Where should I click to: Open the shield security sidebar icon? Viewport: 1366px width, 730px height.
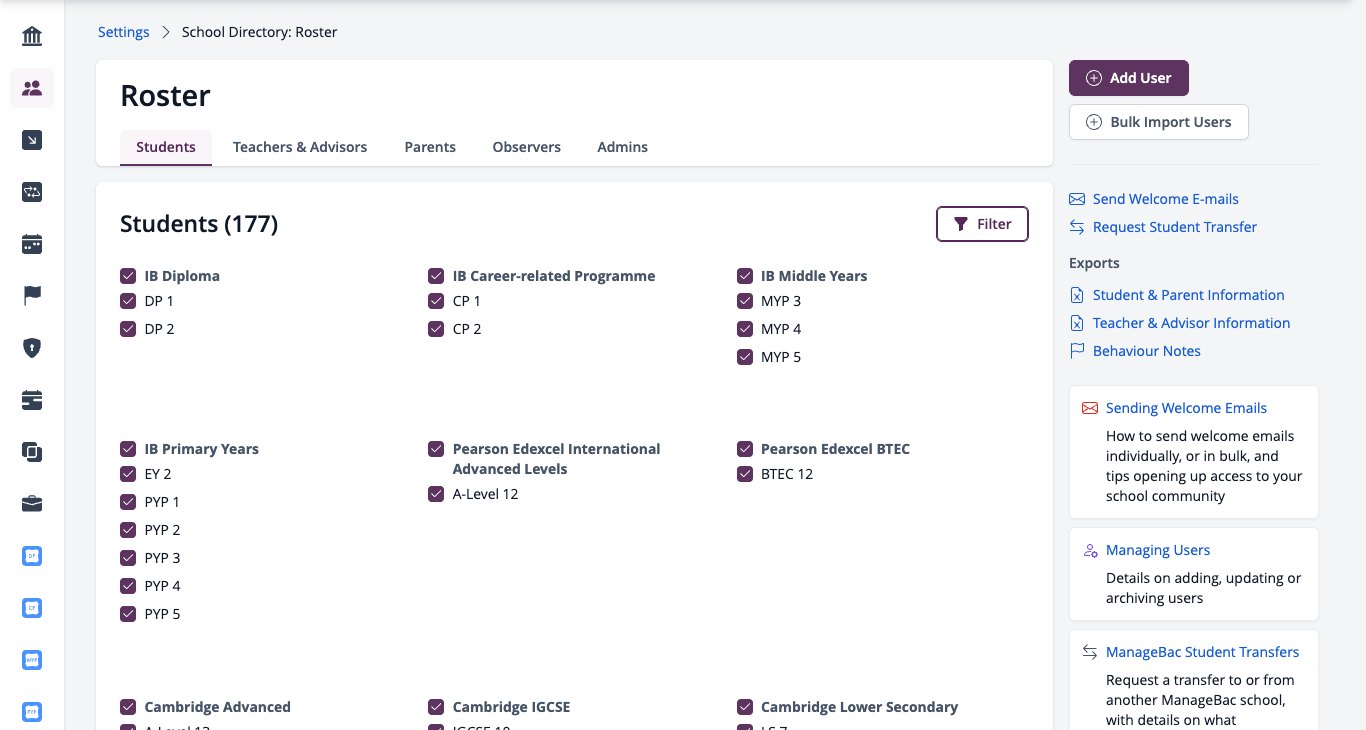tap(32, 348)
